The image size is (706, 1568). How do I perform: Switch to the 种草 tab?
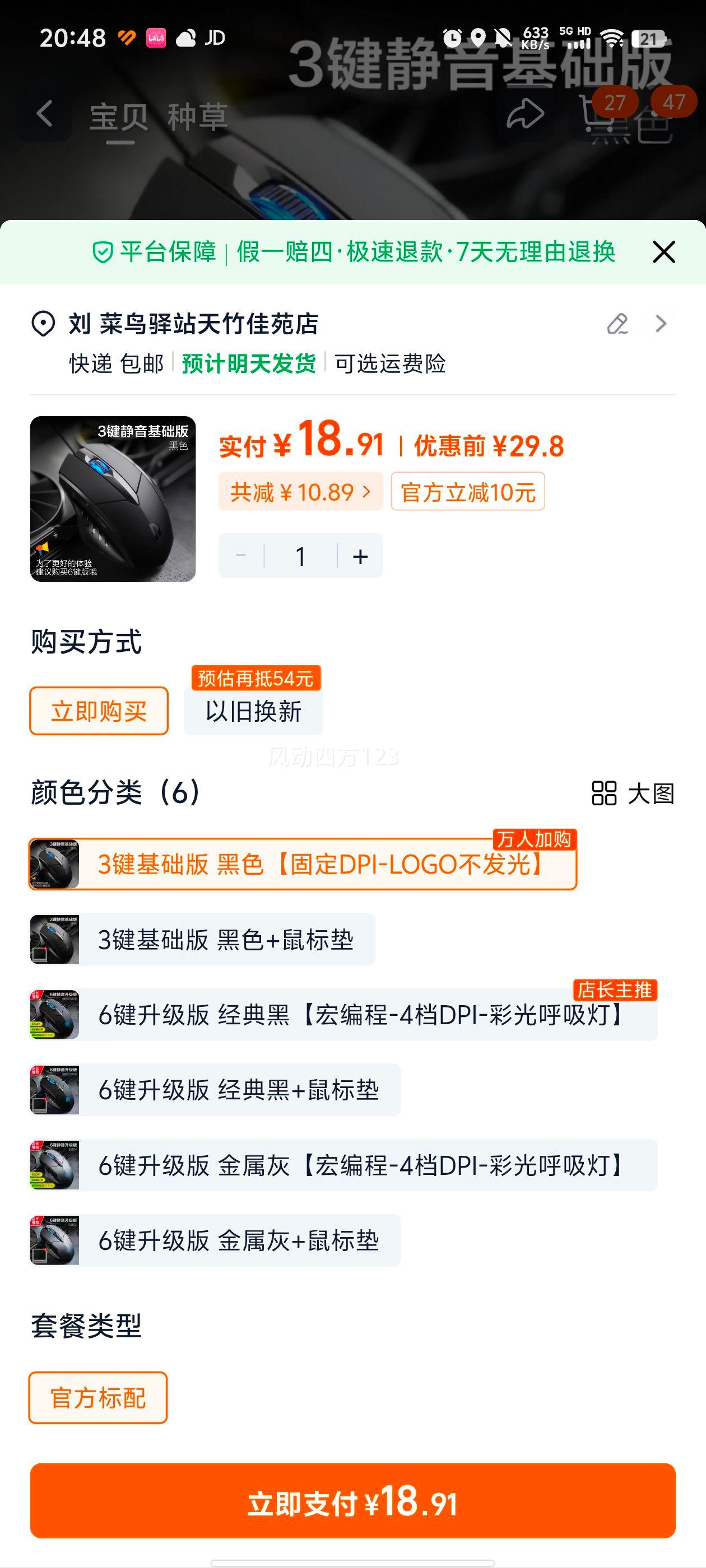pos(197,117)
